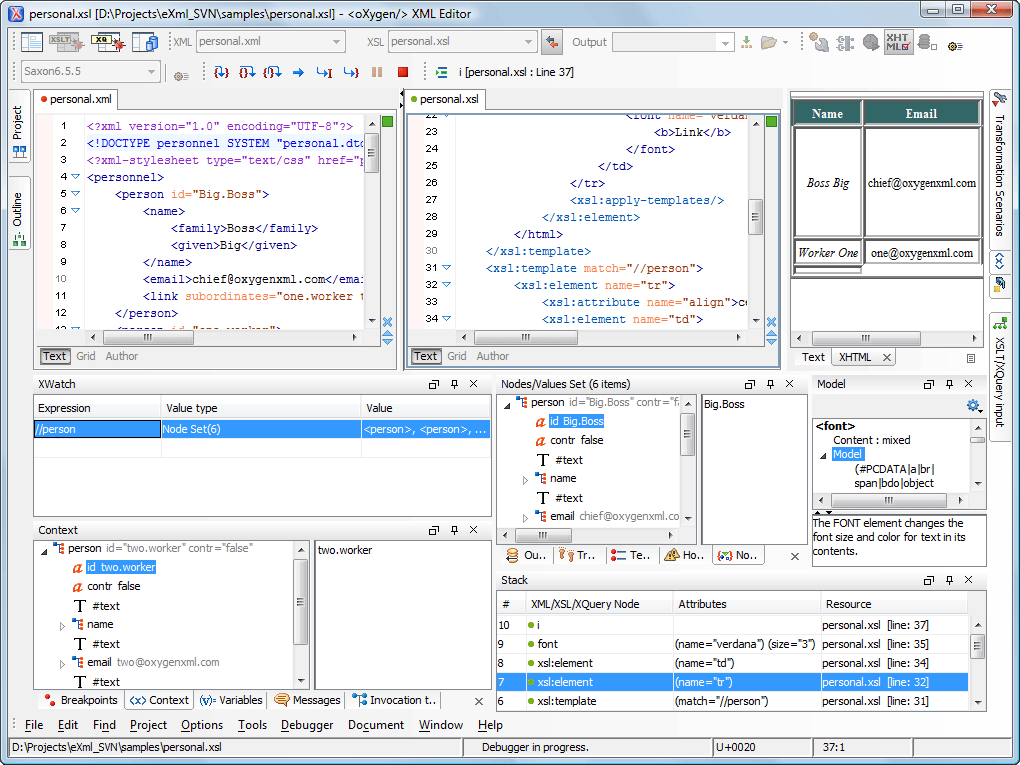Click the extensions libraries icon in toolbar

844,42
